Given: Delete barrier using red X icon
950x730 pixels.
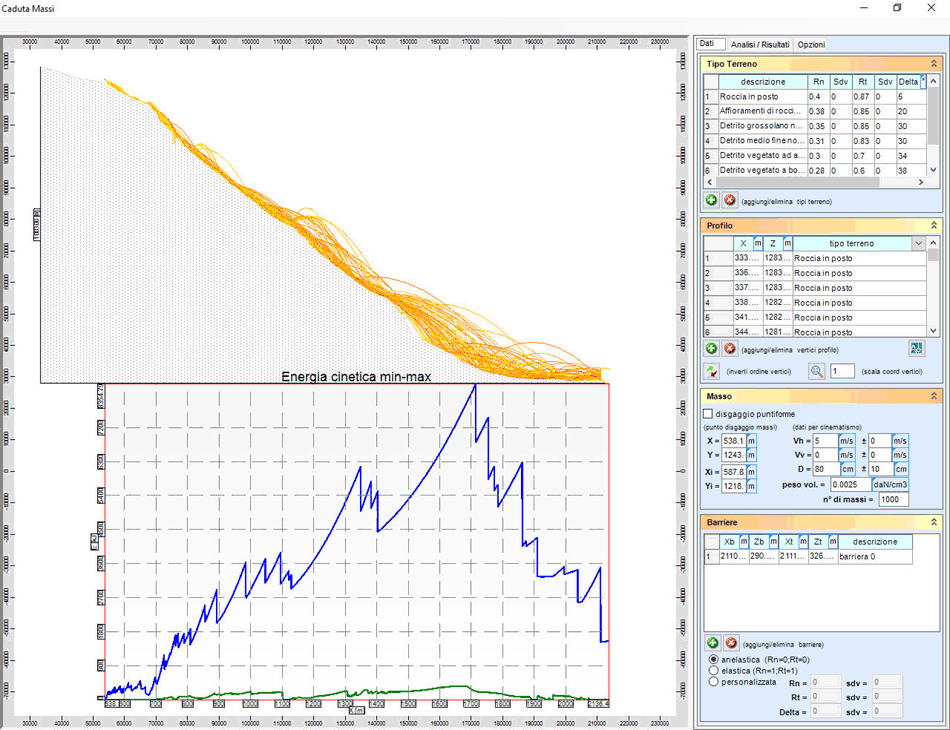Looking at the screenshot, I should pos(730,643).
